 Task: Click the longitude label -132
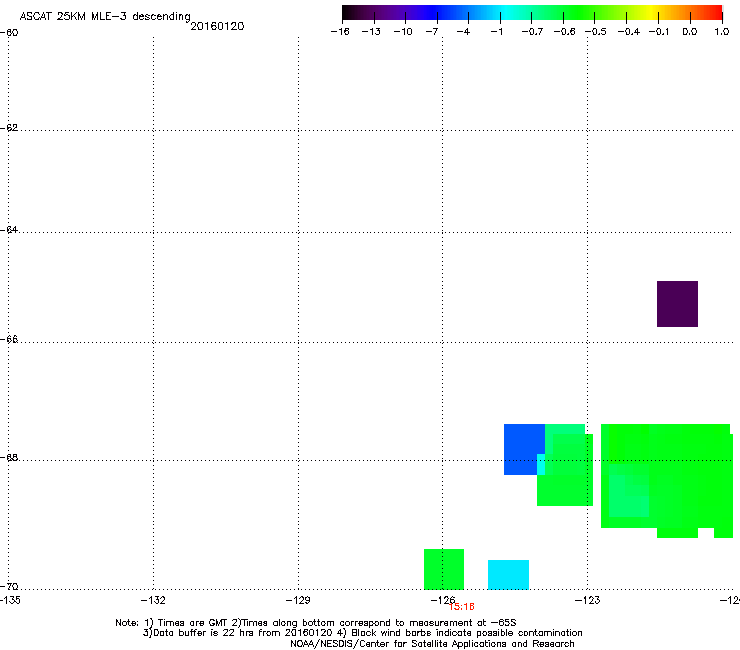(153, 600)
